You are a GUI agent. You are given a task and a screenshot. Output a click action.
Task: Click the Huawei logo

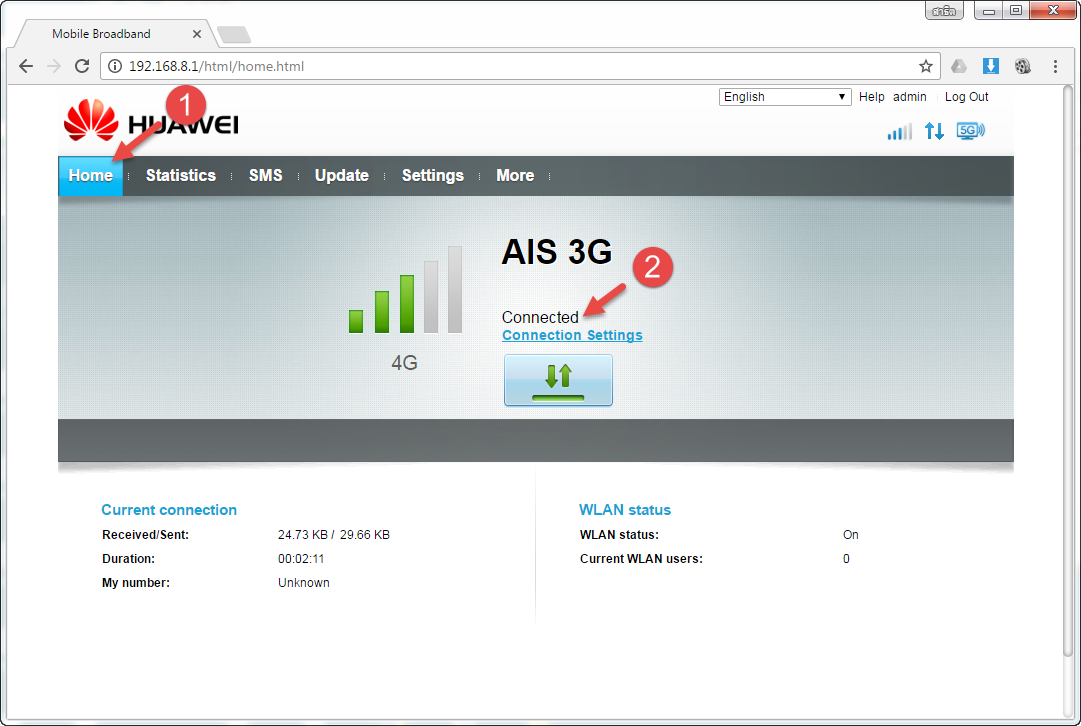[x=151, y=120]
